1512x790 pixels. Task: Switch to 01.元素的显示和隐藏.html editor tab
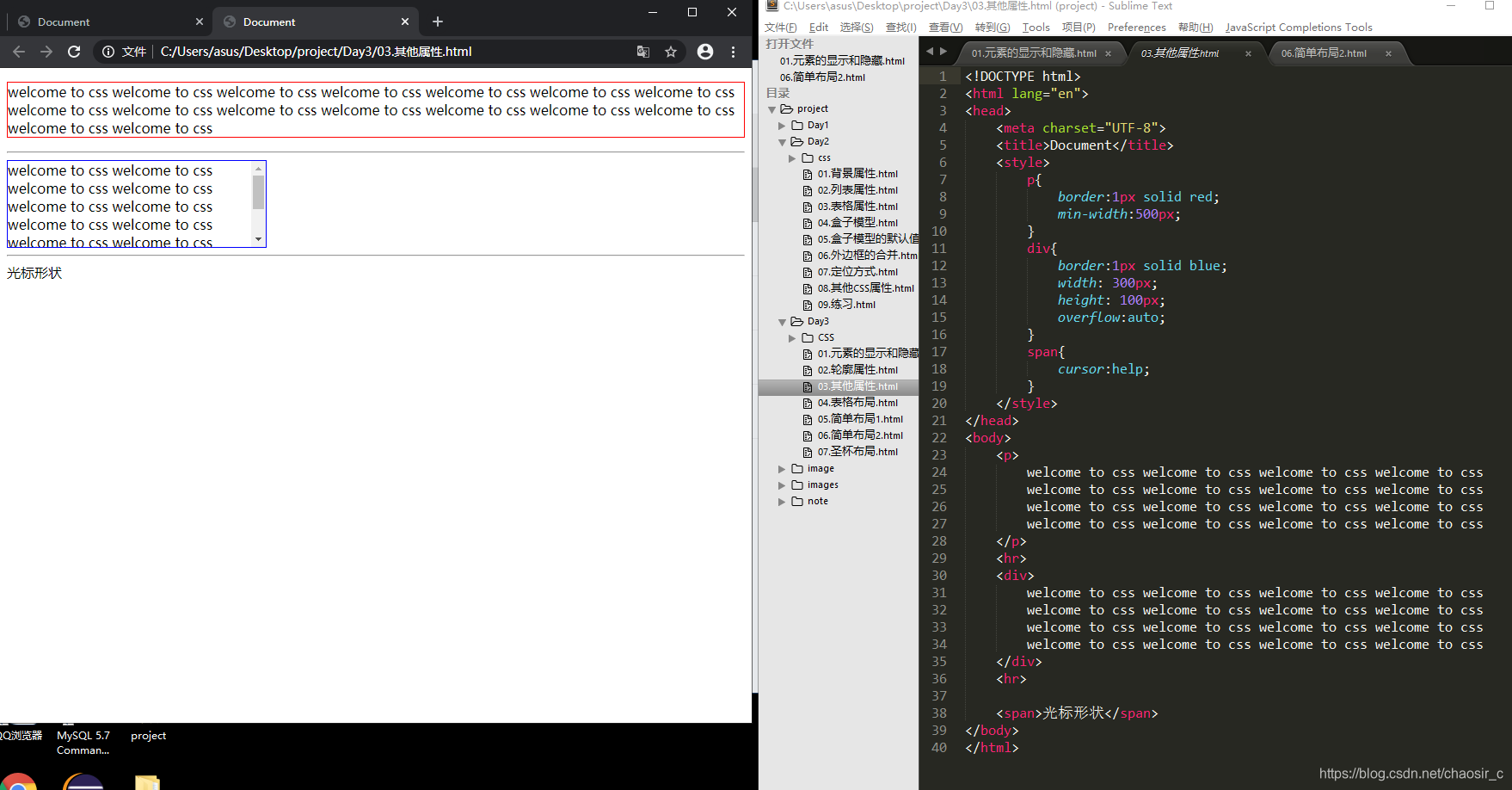click(1033, 53)
